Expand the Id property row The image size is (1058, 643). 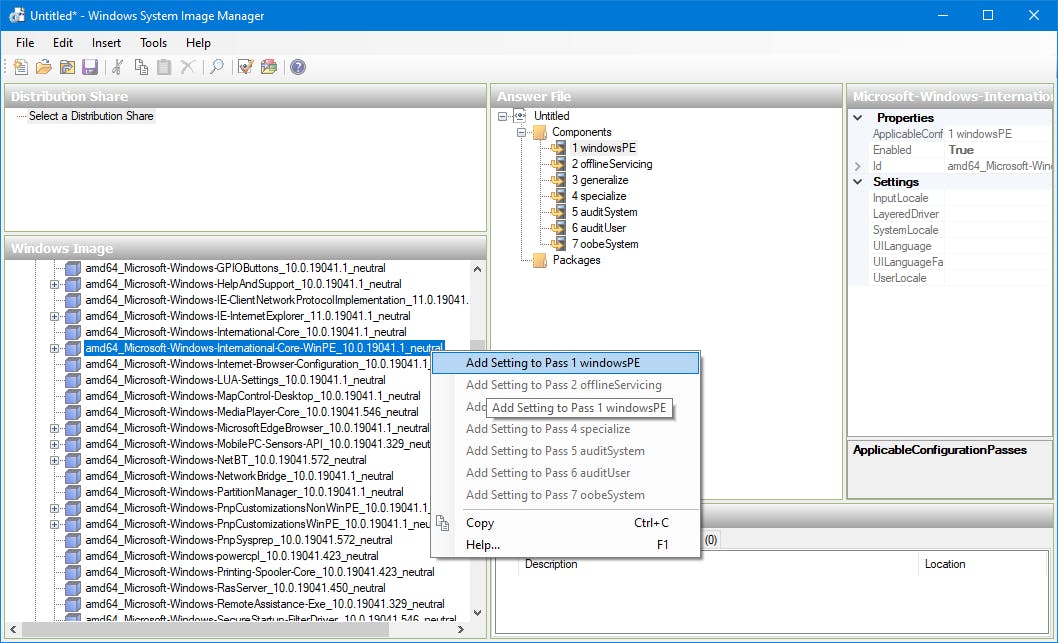pyautogui.click(x=857, y=166)
